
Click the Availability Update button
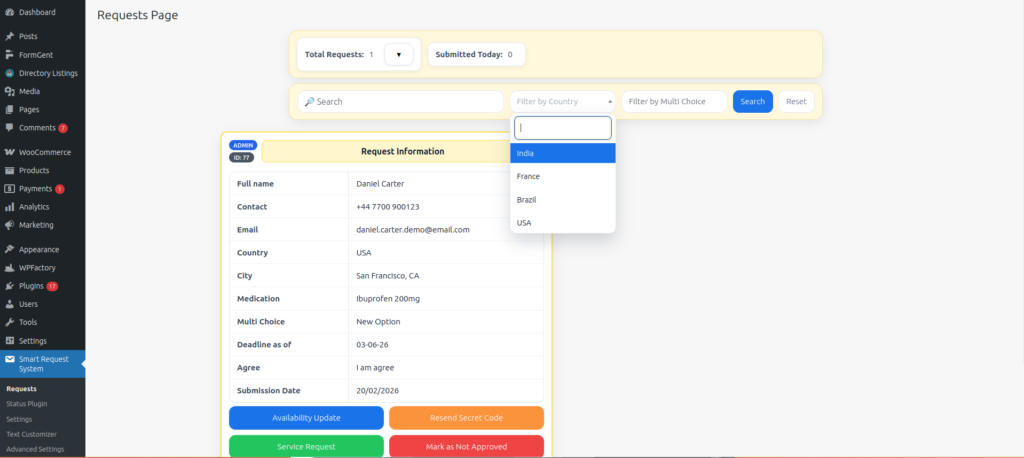306,417
